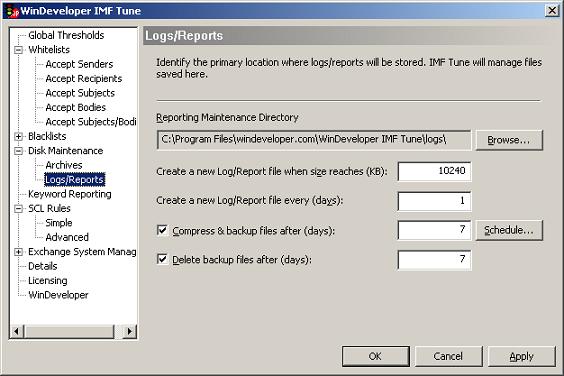Click the Cancel button
This screenshot has width=564, height=376.
[448, 356]
